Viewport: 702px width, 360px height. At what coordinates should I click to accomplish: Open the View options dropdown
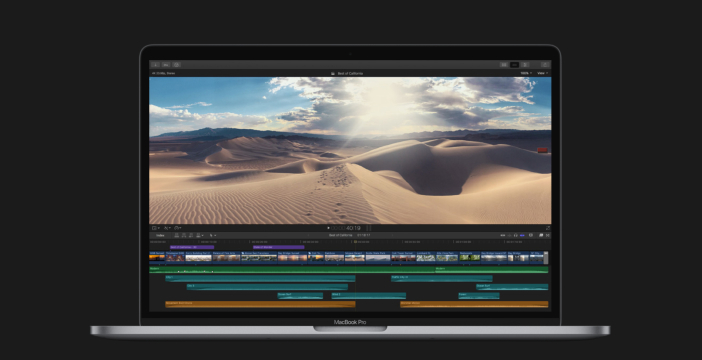pos(542,73)
